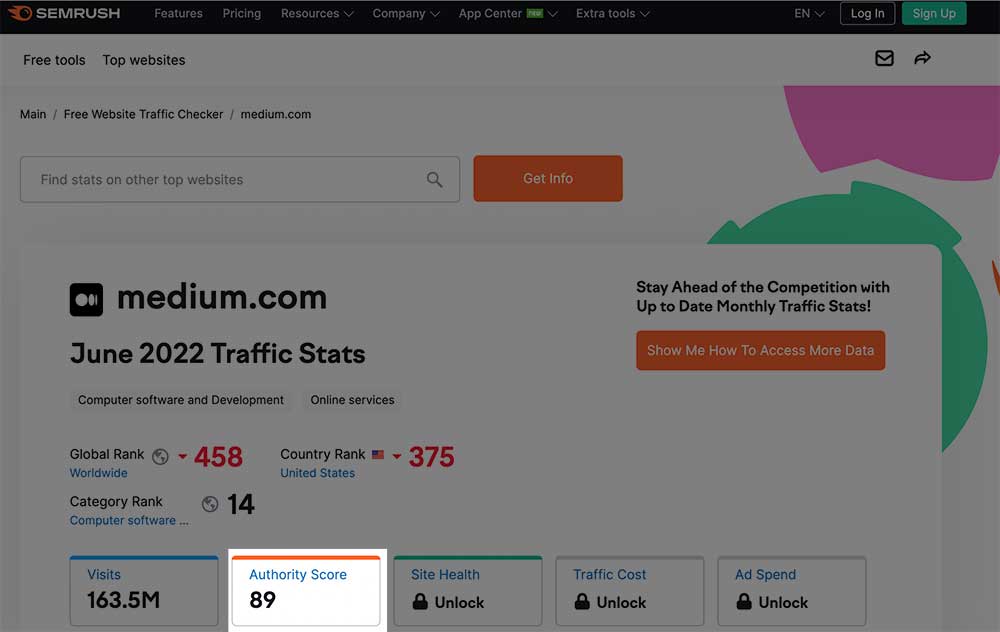1000x632 pixels.
Task: Open the App Center dropdown
Action: tap(508, 13)
